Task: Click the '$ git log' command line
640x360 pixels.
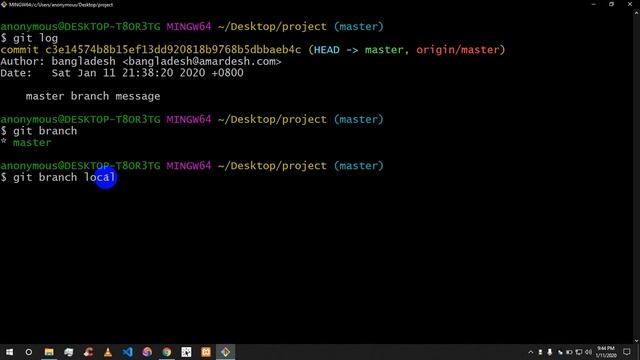Action: click(29, 38)
